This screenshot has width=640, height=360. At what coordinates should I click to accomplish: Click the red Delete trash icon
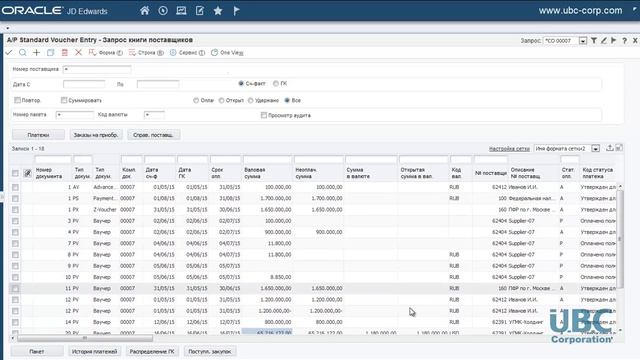64,53
